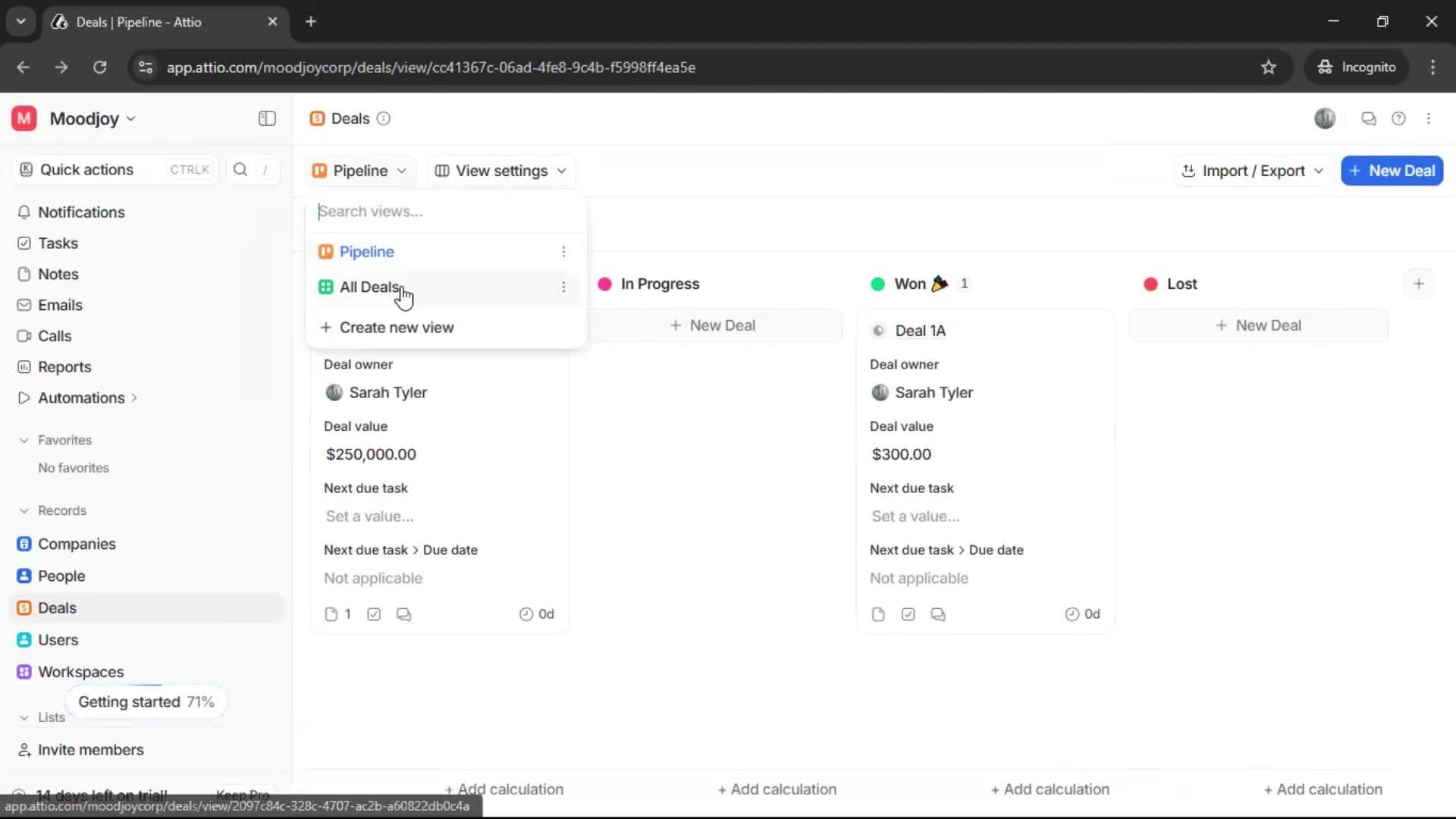The width and height of the screenshot is (1456, 819).
Task: Open Notifications from the sidebar
Action: click(x=80, y=212)
